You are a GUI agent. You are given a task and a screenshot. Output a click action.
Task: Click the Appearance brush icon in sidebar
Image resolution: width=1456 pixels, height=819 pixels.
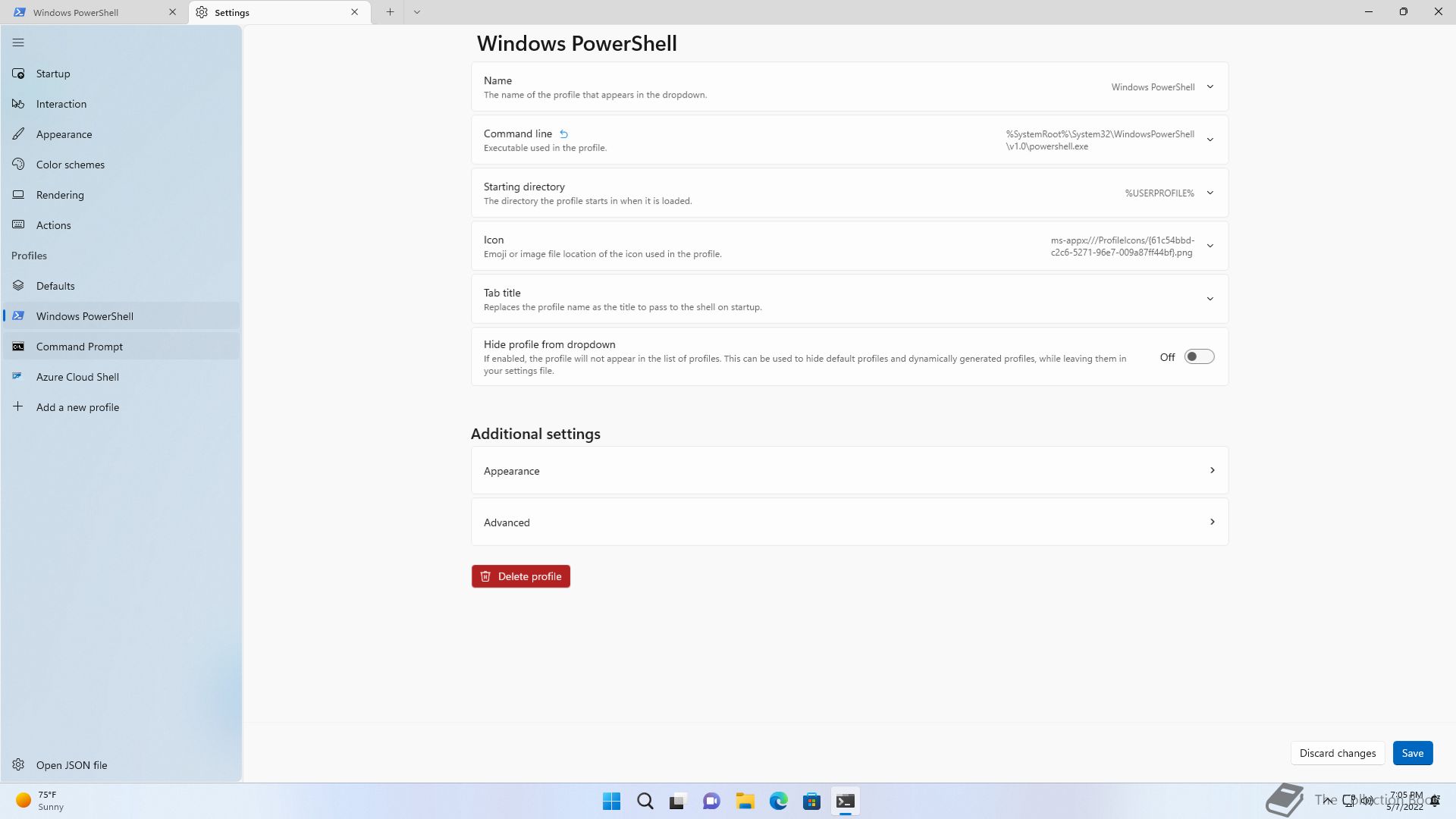(18, 134)
